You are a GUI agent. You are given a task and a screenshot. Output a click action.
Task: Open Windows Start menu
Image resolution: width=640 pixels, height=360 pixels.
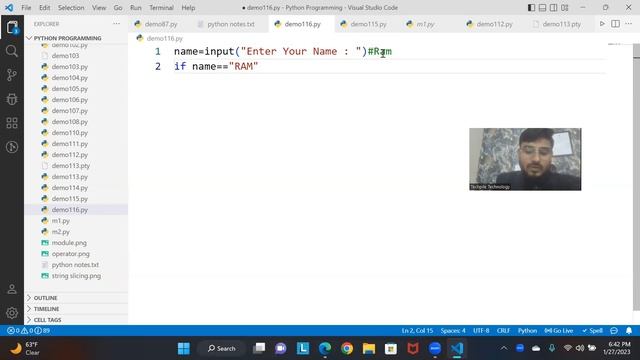(x=184, y=349)
